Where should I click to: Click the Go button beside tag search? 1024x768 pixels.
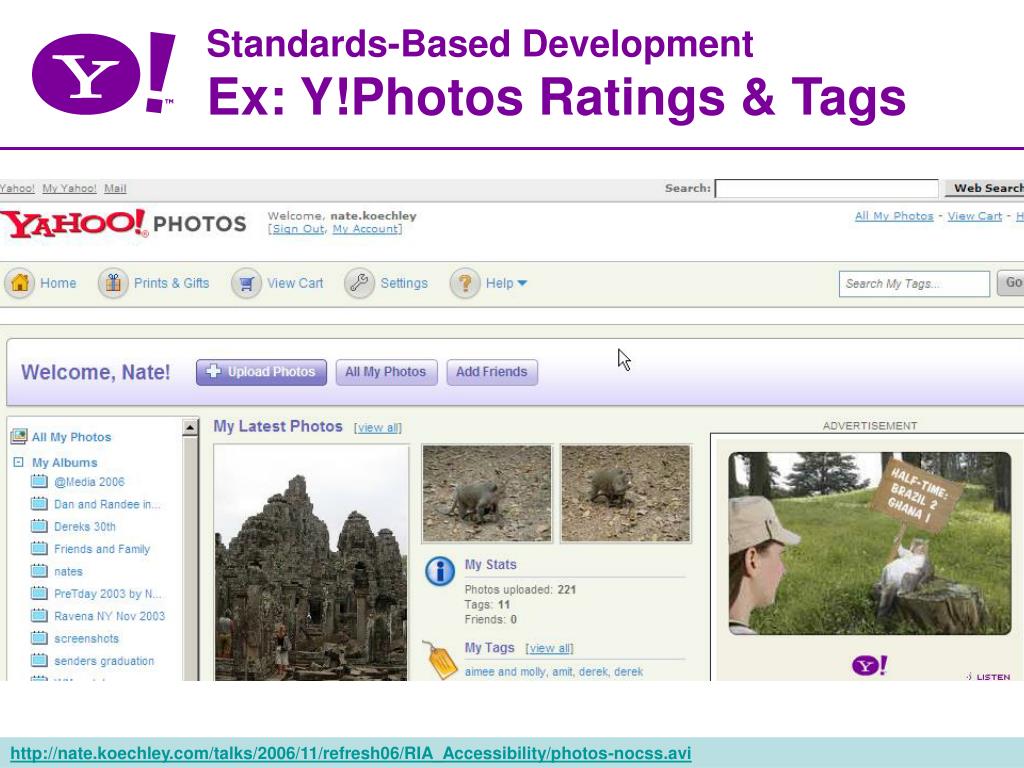(1010, 283)
